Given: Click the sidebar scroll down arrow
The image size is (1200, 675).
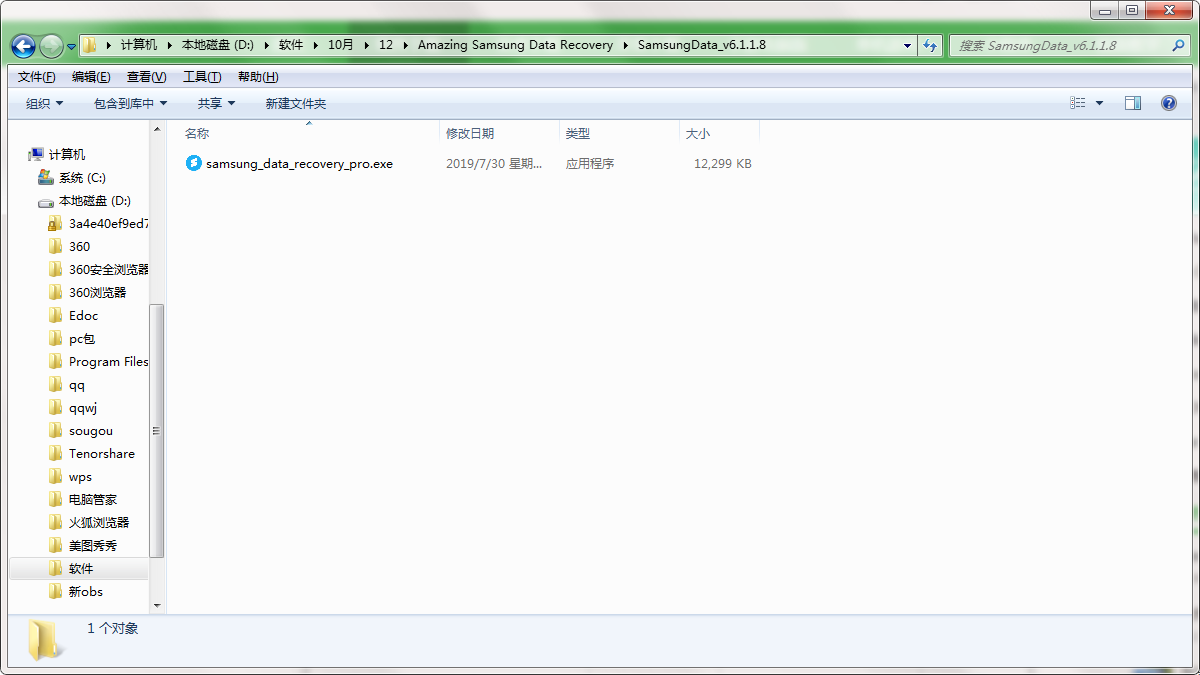Looking at the screenshot, I should pyautogui.click(x=157, y=605).
